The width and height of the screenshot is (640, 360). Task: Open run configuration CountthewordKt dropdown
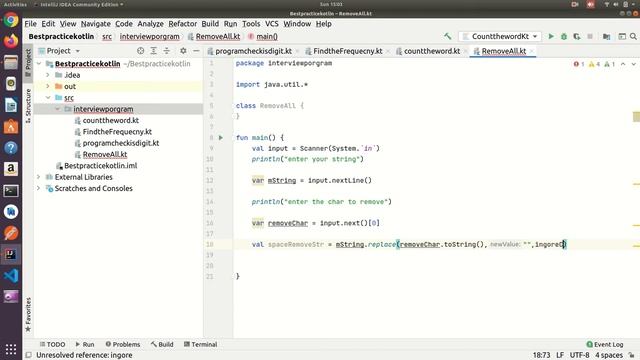(x=500, y=36)
